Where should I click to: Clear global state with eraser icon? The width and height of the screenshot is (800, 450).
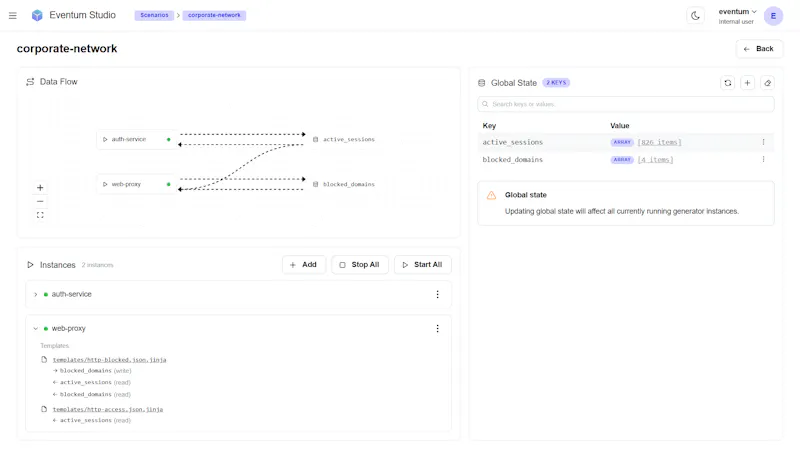click(x=767, y=83)
